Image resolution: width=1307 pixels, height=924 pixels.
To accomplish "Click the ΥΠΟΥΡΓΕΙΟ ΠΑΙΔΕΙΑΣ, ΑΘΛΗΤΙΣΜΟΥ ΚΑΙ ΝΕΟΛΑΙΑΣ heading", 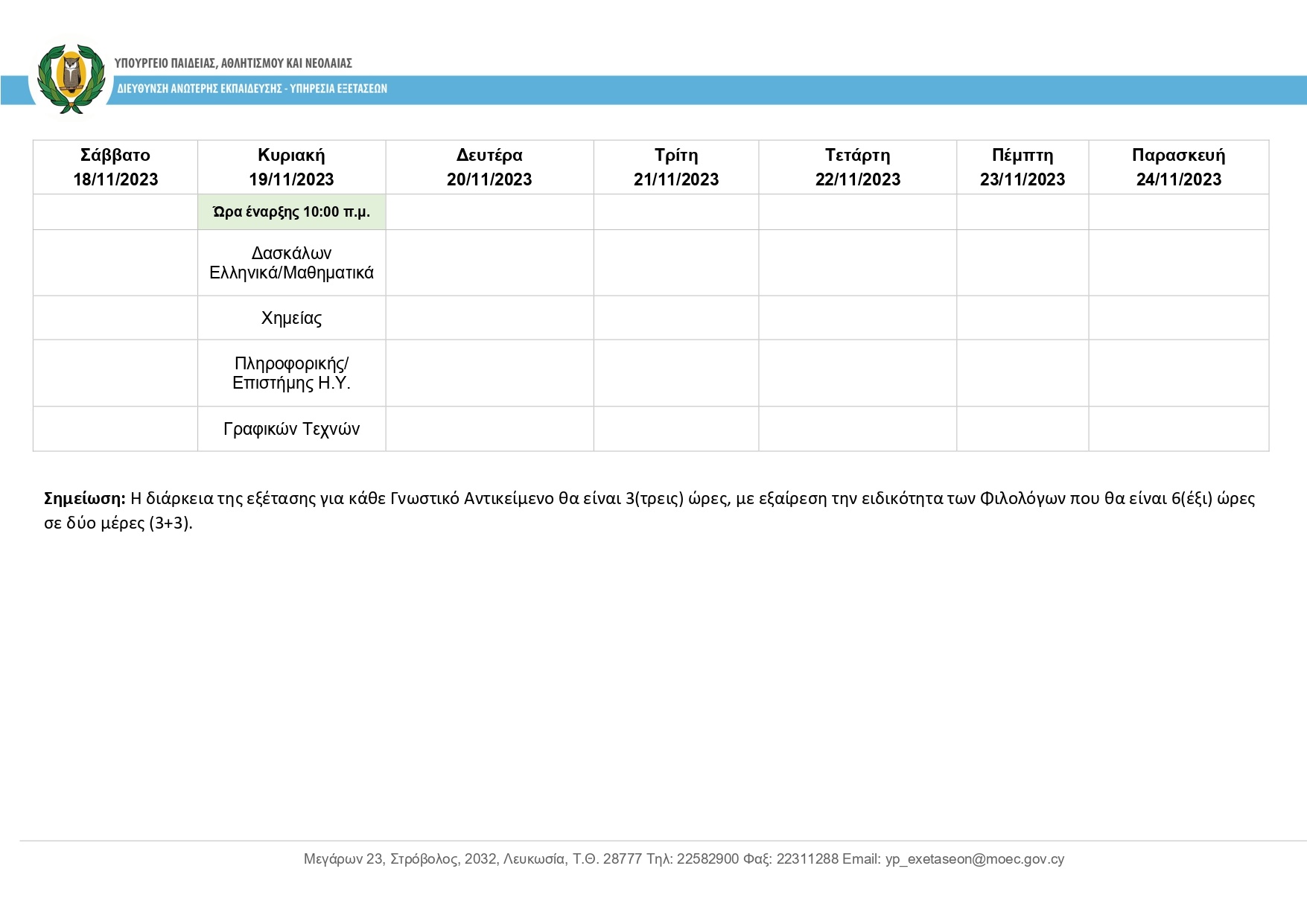I will tap(233, 63).
